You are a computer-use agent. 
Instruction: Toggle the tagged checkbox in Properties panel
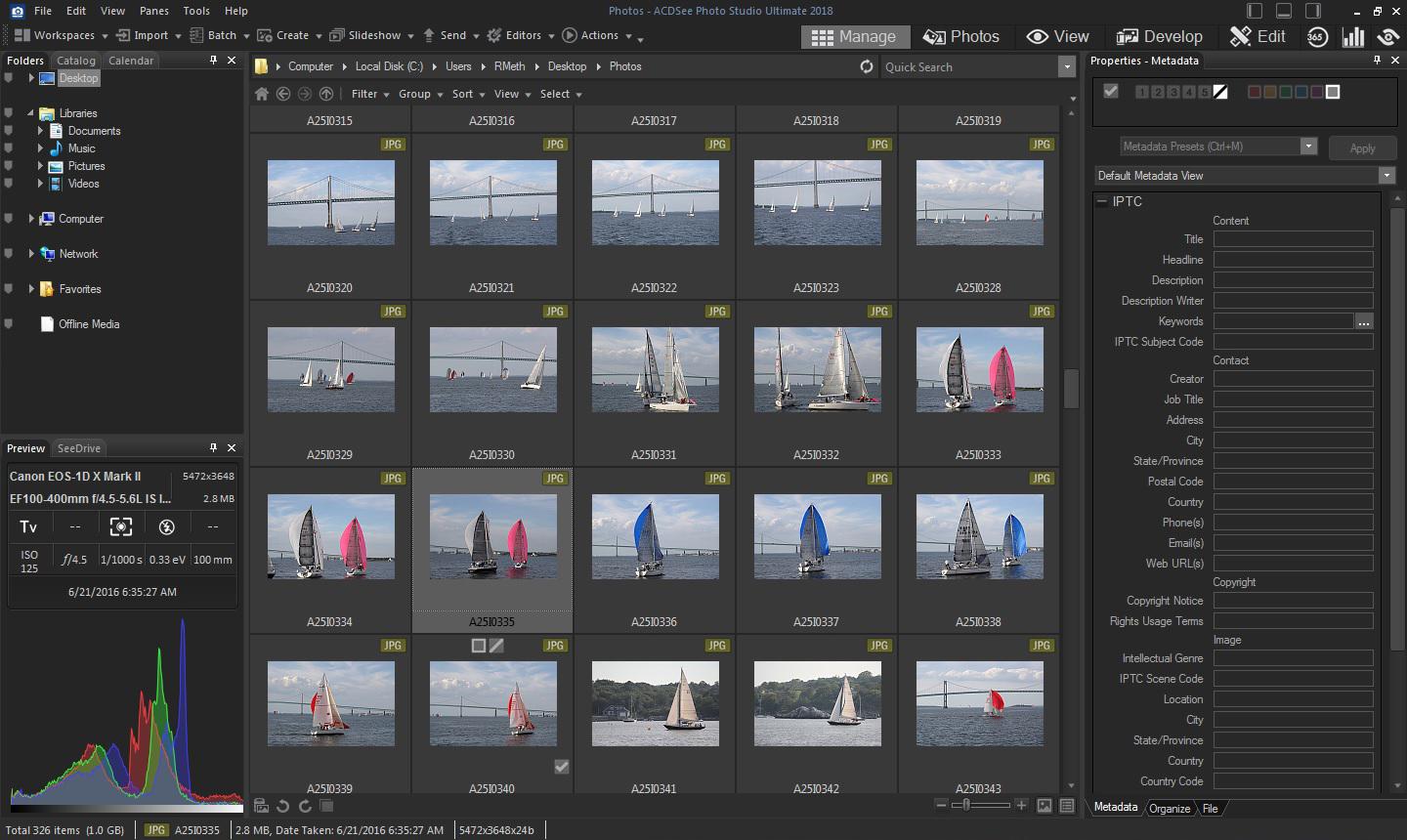pos(1111,91)
